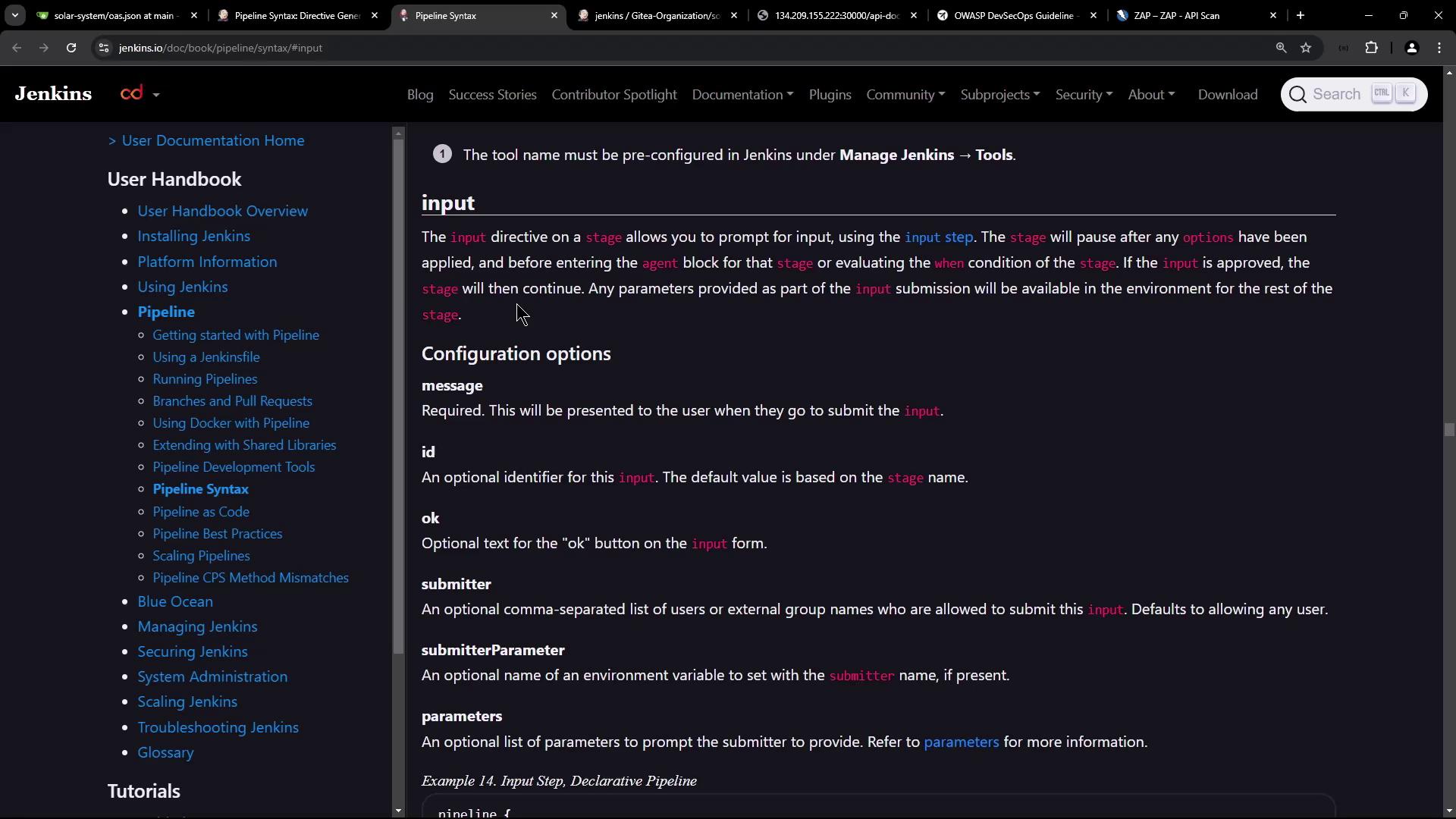1456x819 pixels.
Task: Click the browser reload icon
Action: point(71,48)
